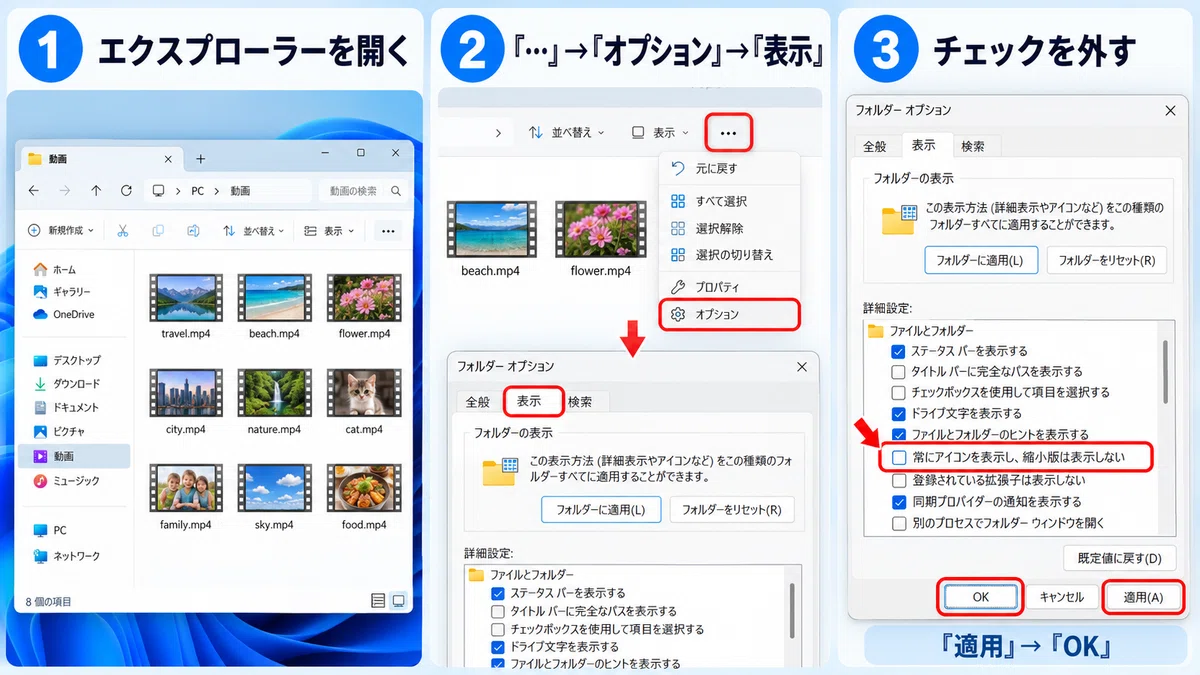
Task: Check タイトル バーに完全なパスを表示する in right dialog
Action: pyautogui.click(x=898, y=371)
